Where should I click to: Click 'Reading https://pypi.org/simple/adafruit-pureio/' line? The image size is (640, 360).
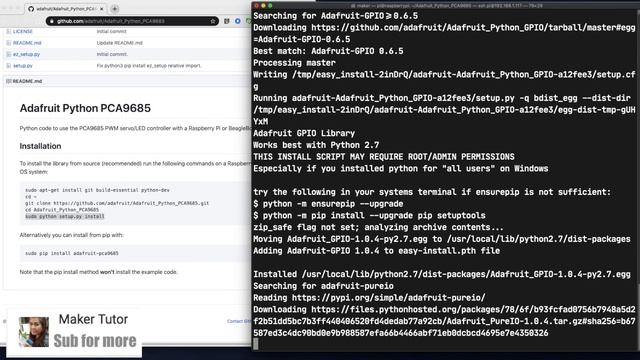(369, 298)
